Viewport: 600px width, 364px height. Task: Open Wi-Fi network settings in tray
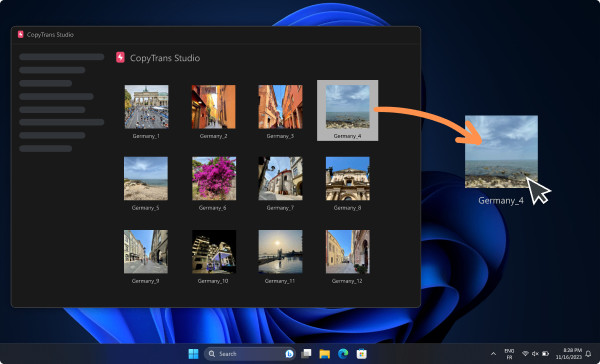[526, 354]
